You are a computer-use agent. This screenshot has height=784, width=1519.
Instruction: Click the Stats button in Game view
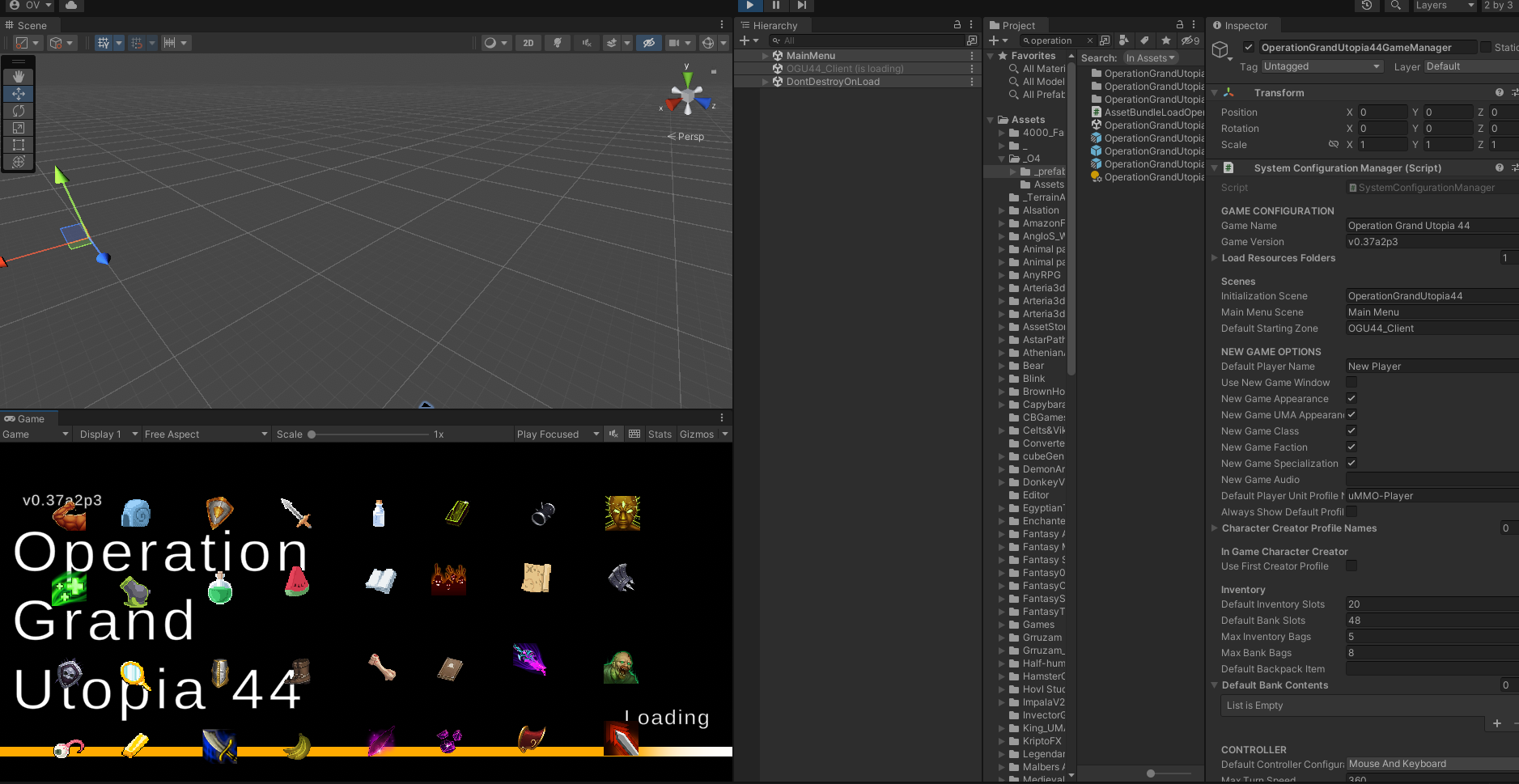click(x=660, y=434)
